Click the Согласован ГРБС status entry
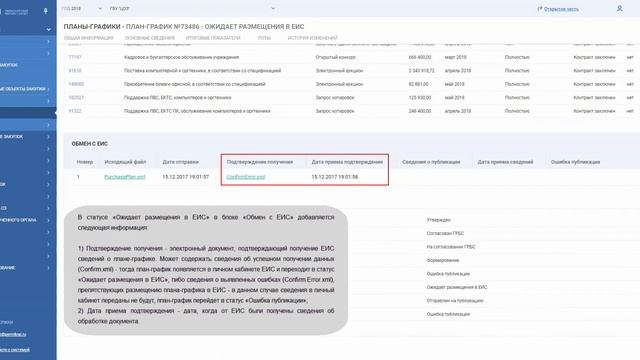 point(445,233)
